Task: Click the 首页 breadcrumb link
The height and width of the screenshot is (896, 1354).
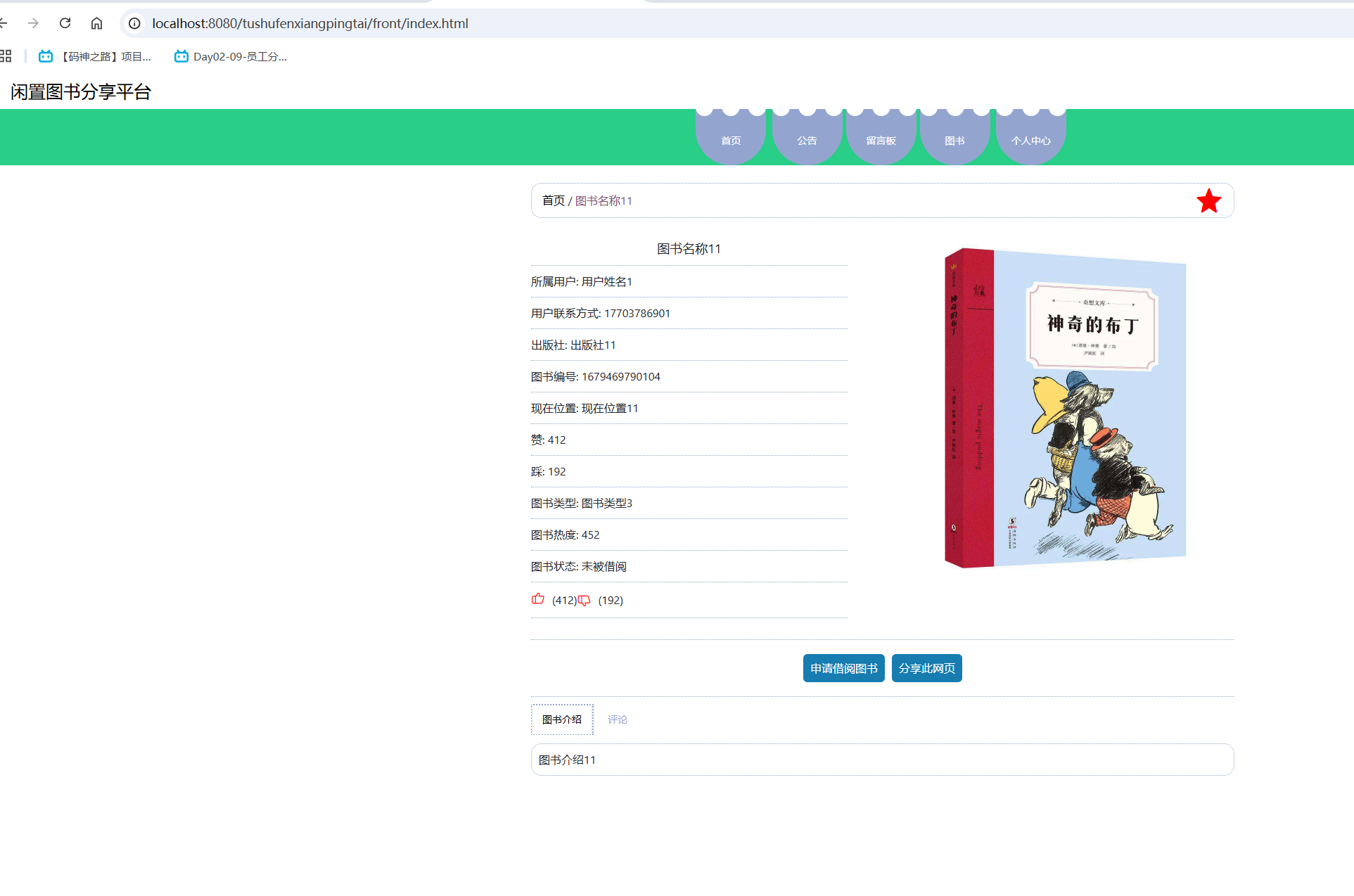Action: click(x=553, y=200)
